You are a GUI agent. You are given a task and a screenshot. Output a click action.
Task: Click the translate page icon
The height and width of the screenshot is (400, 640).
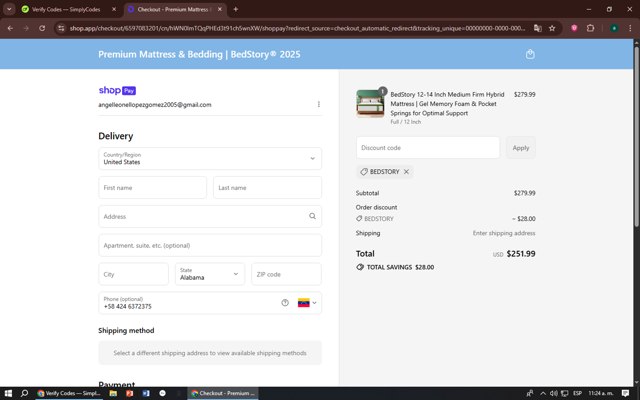538,28
